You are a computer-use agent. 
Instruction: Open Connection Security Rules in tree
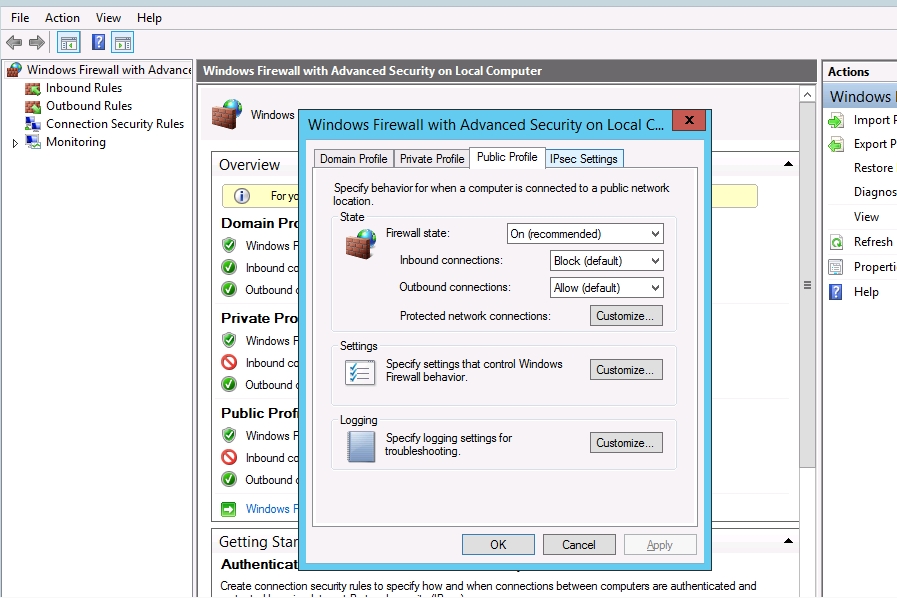coord(114,124)
